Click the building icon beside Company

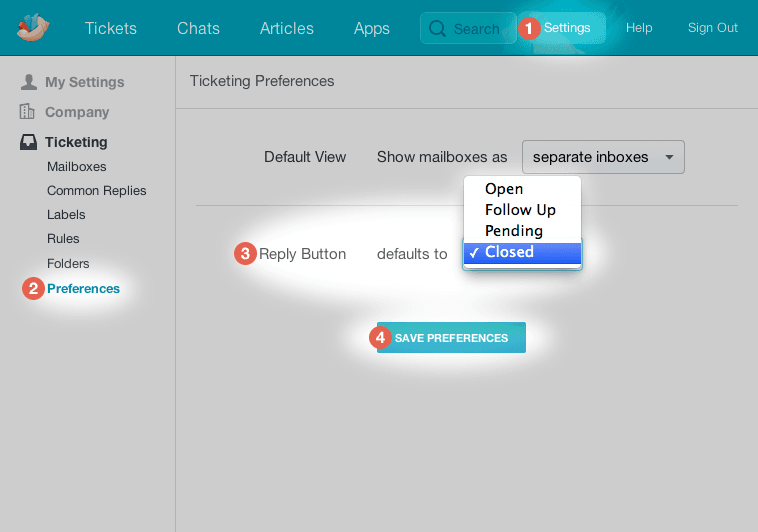coord(28,112)
